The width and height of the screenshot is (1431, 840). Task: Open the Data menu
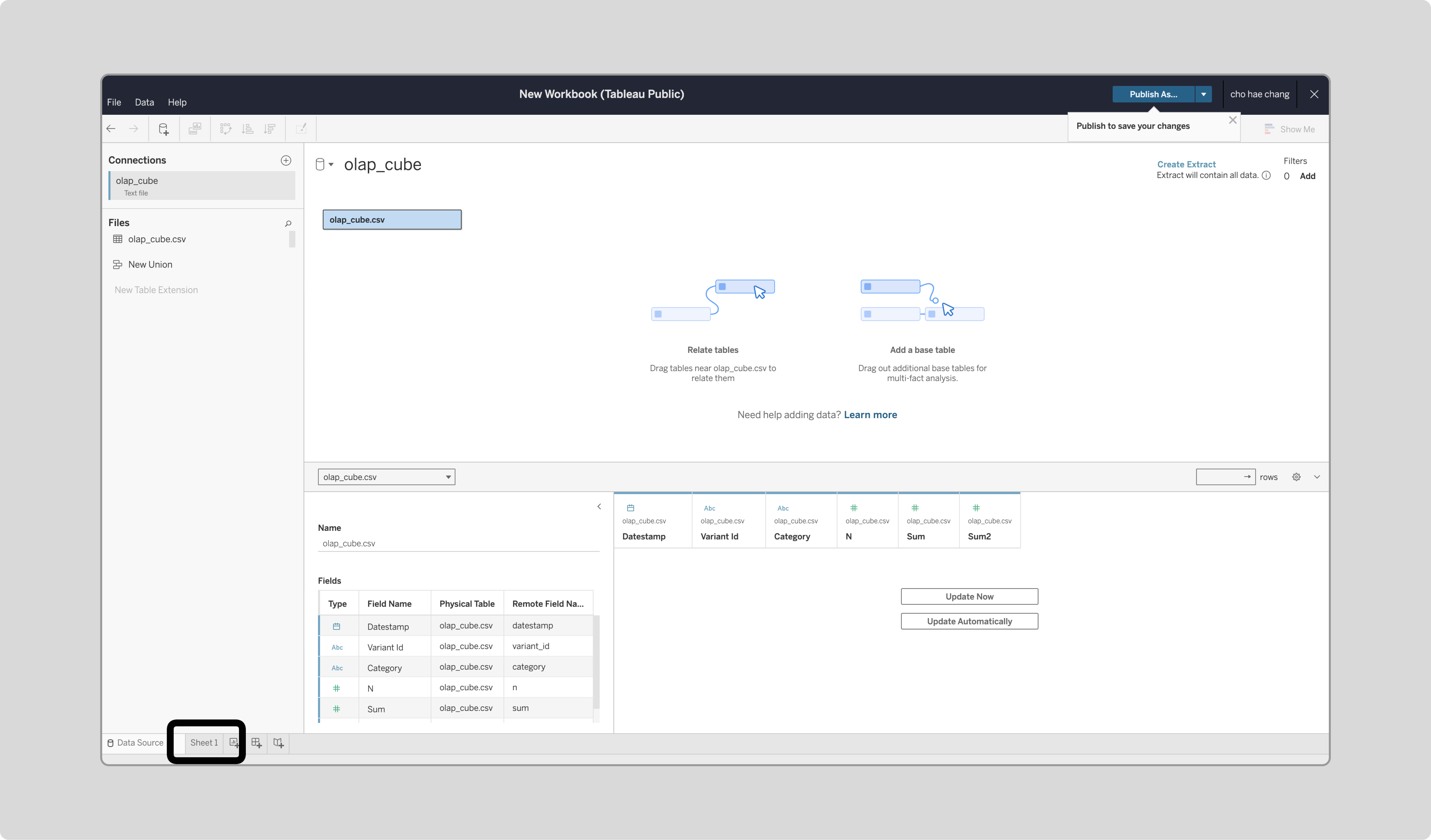tap(144, 102)
